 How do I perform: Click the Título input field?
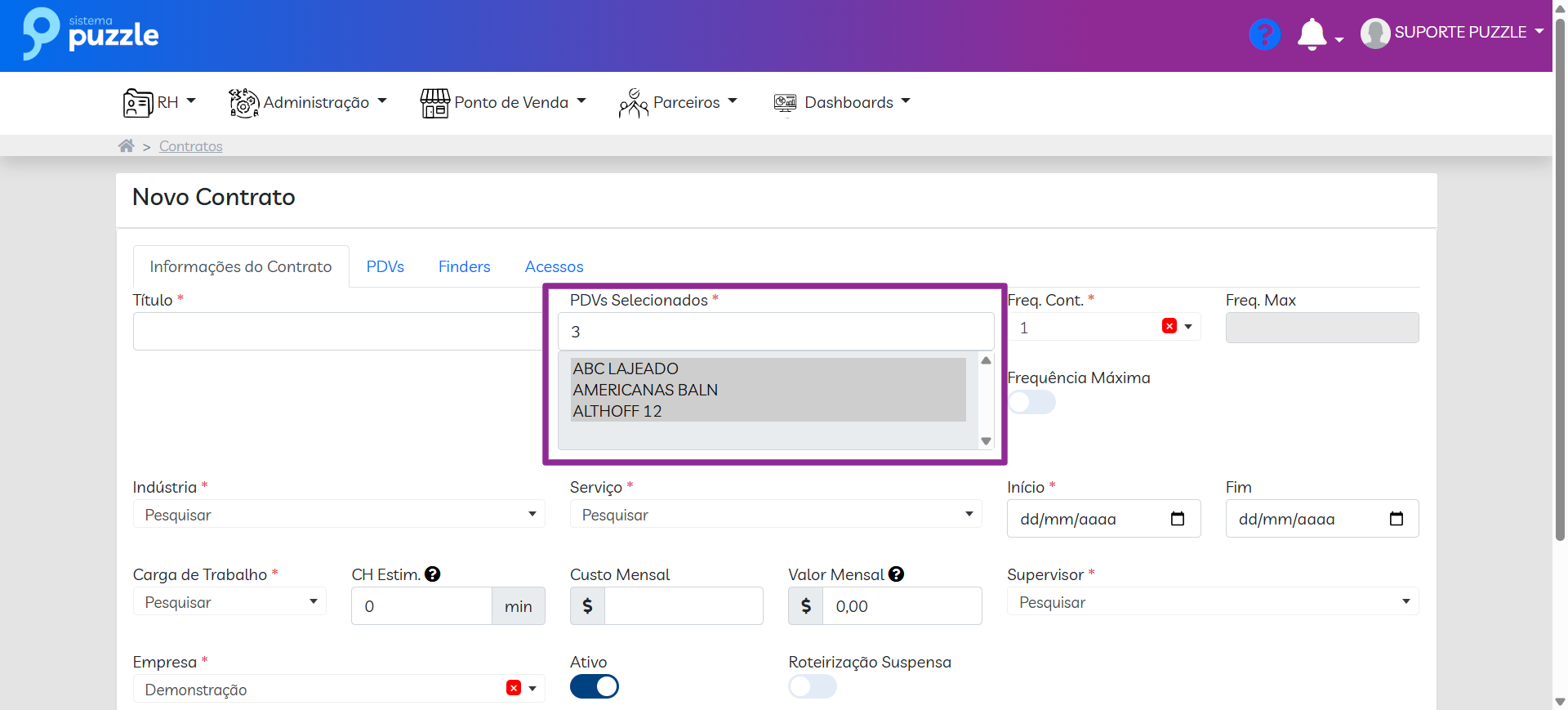(337, 331)
